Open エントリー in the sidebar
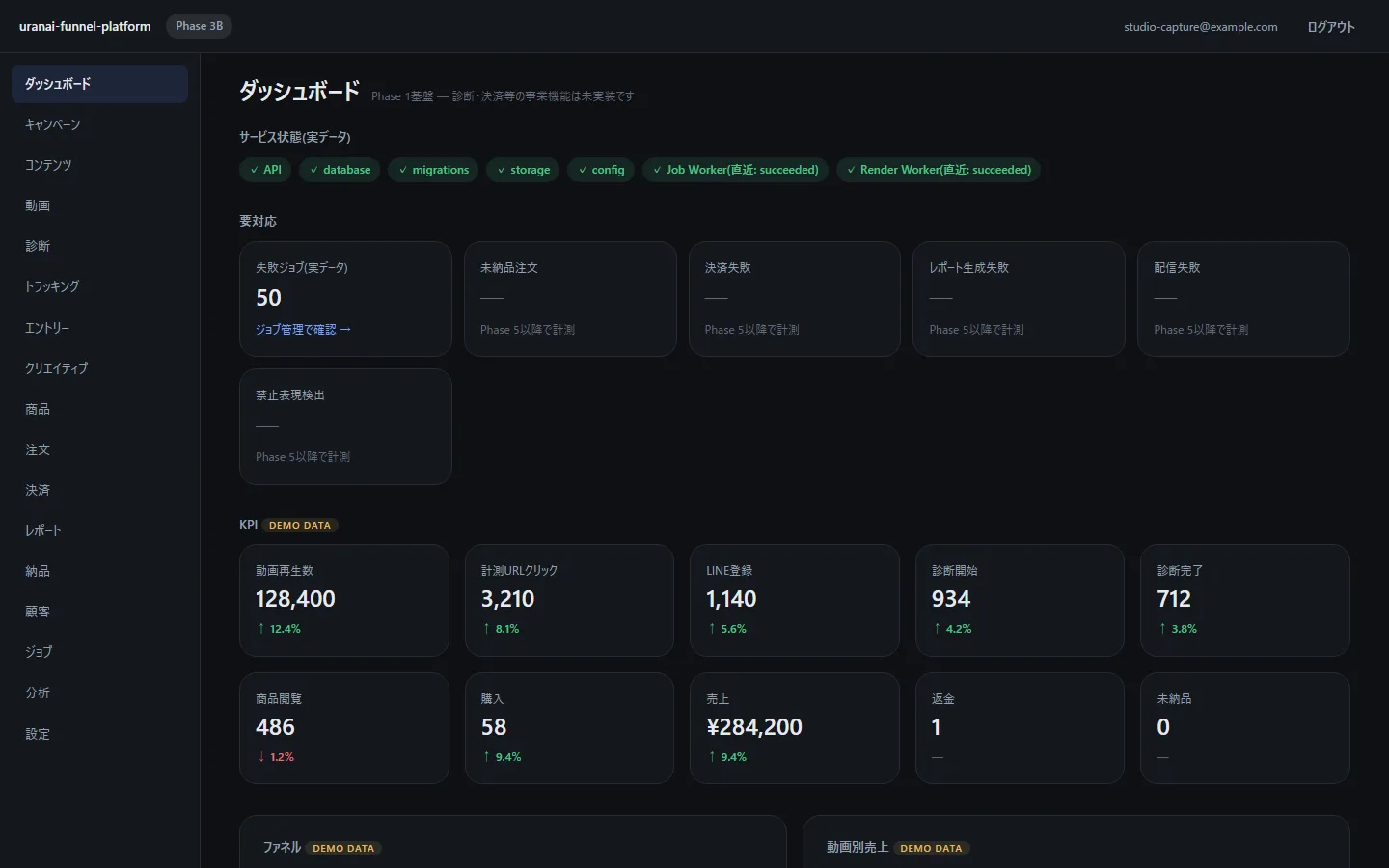 pyautogui.click(x=99, y=328)
